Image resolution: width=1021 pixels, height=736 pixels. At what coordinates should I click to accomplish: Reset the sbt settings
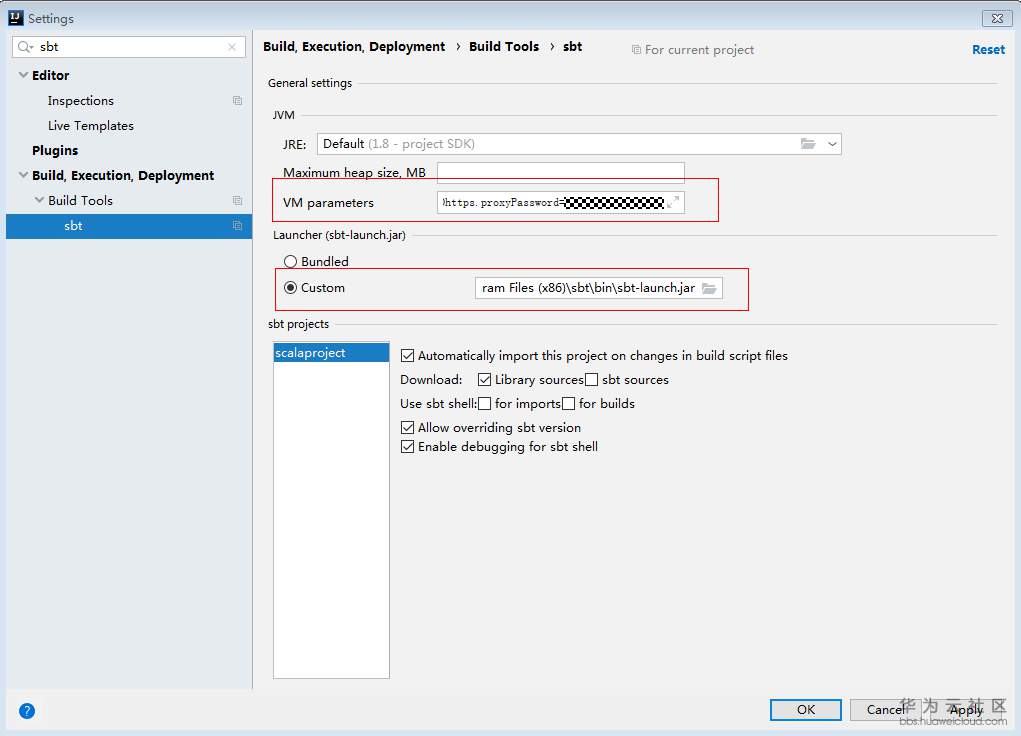point(988,50)
